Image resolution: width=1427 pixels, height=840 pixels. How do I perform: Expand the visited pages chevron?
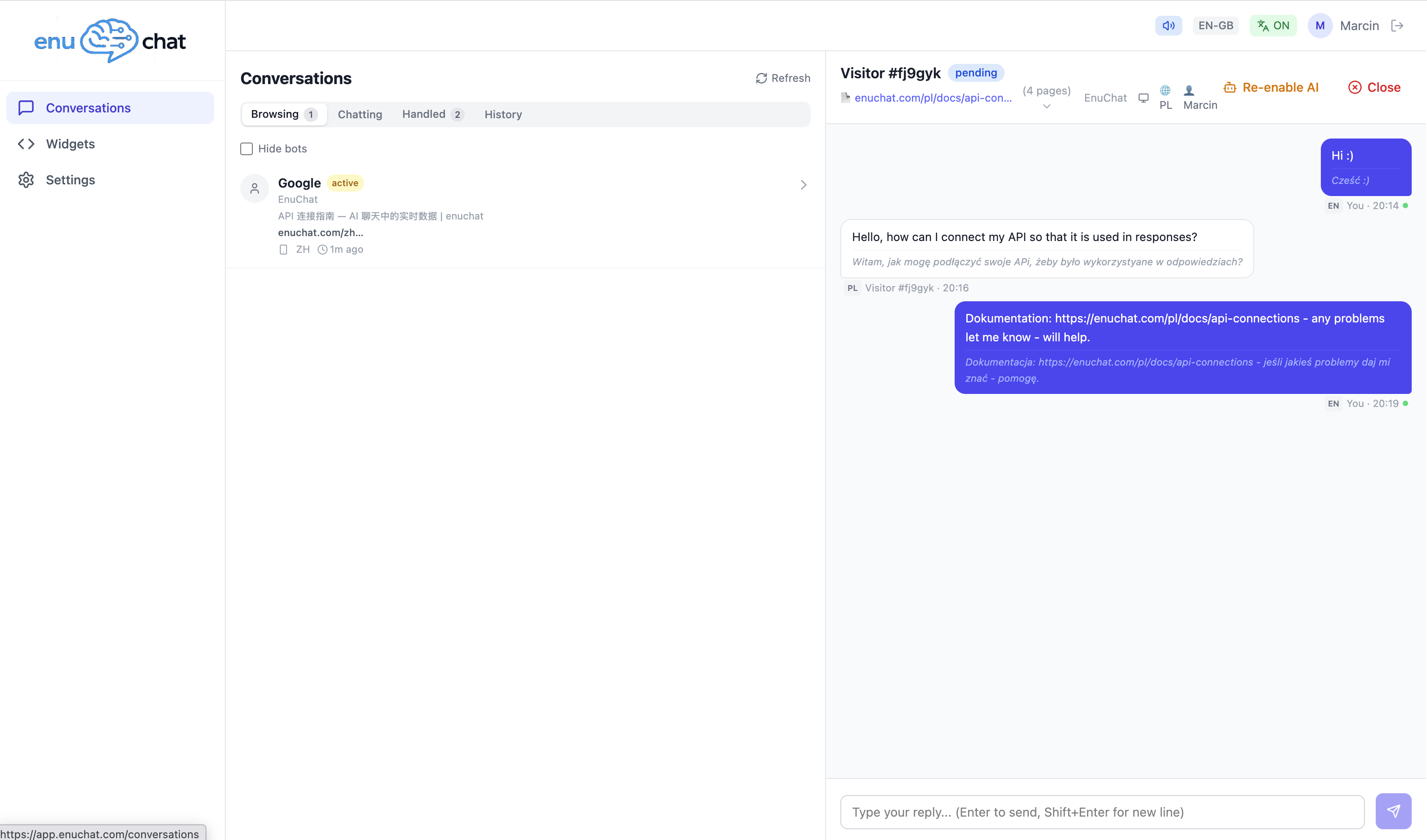click(x=1046, y=107)
